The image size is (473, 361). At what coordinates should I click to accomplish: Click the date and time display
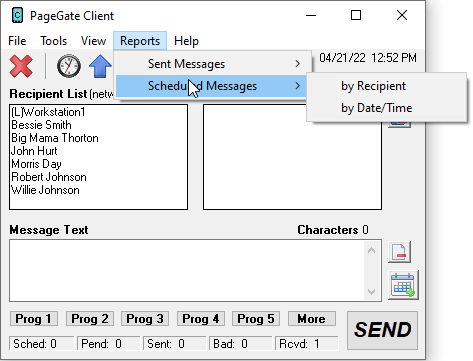[368, 58]
